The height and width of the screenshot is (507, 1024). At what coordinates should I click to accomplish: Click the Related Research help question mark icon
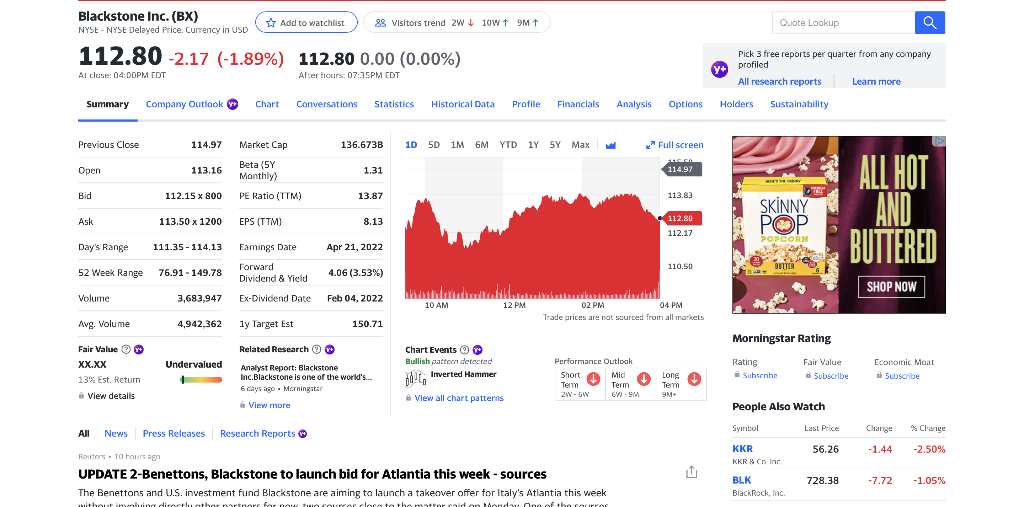tap(317, 350)
